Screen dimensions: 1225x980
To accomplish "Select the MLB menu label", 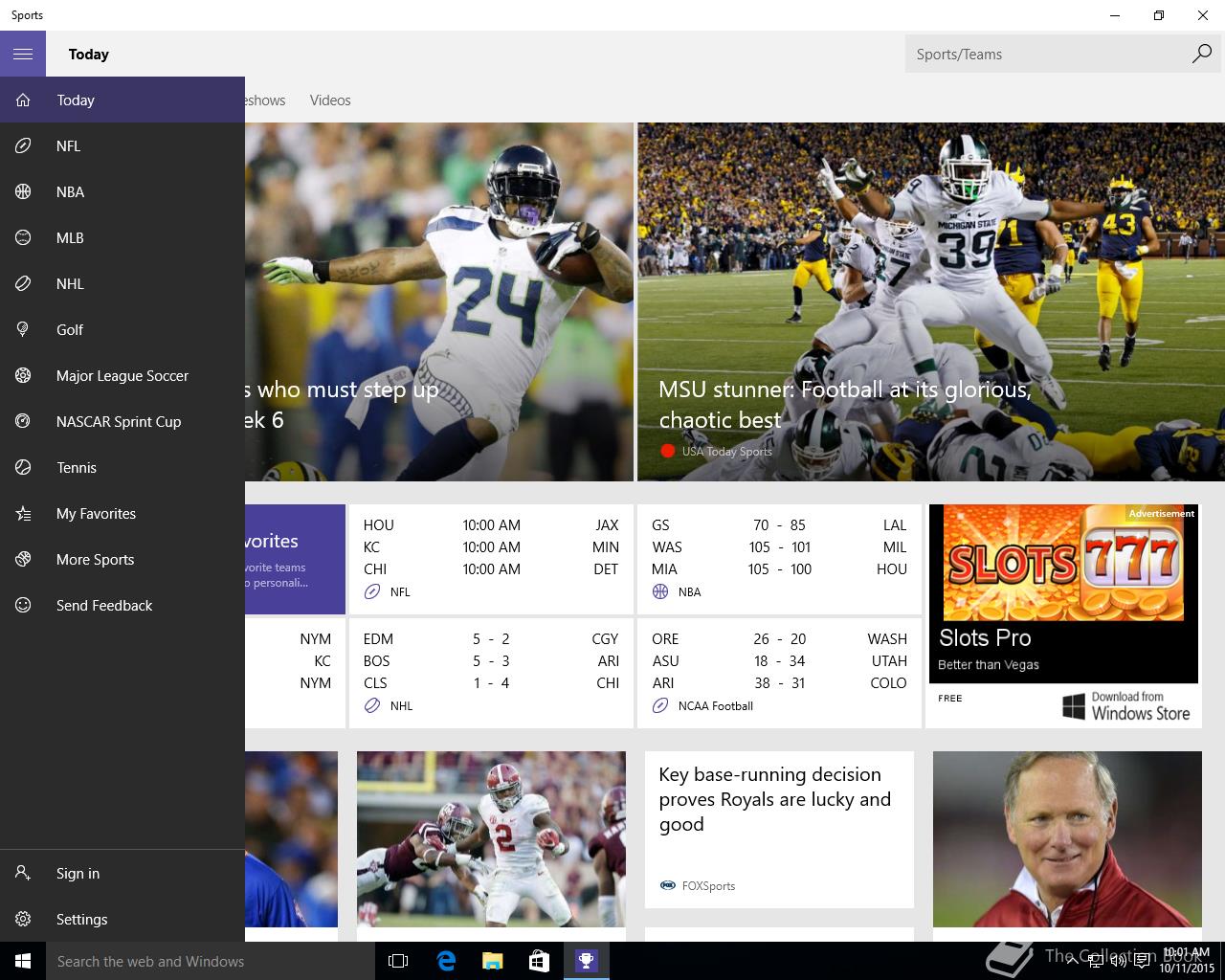I will 70,238.
